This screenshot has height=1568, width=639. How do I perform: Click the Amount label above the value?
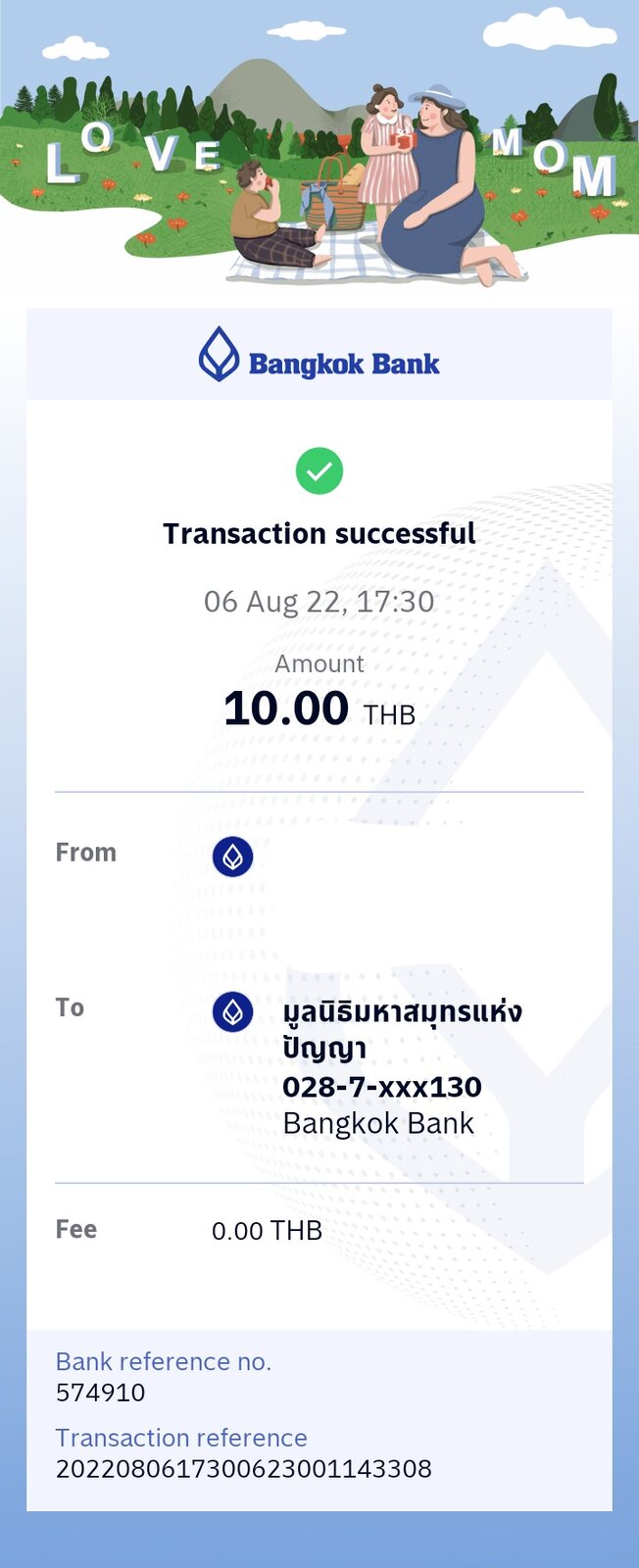[319, 663]
